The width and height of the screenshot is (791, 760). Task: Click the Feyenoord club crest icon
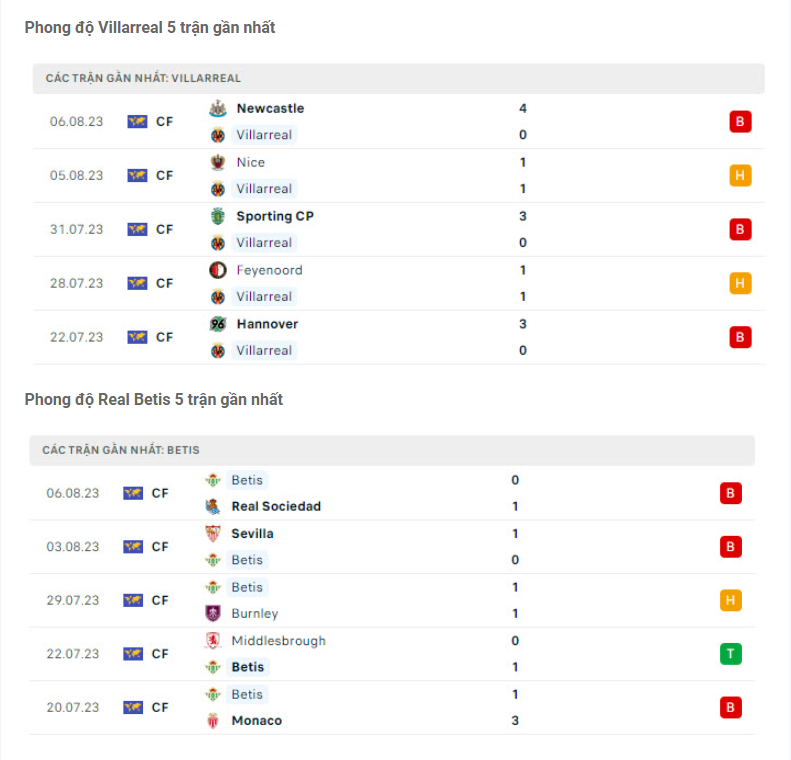(218, 271)
